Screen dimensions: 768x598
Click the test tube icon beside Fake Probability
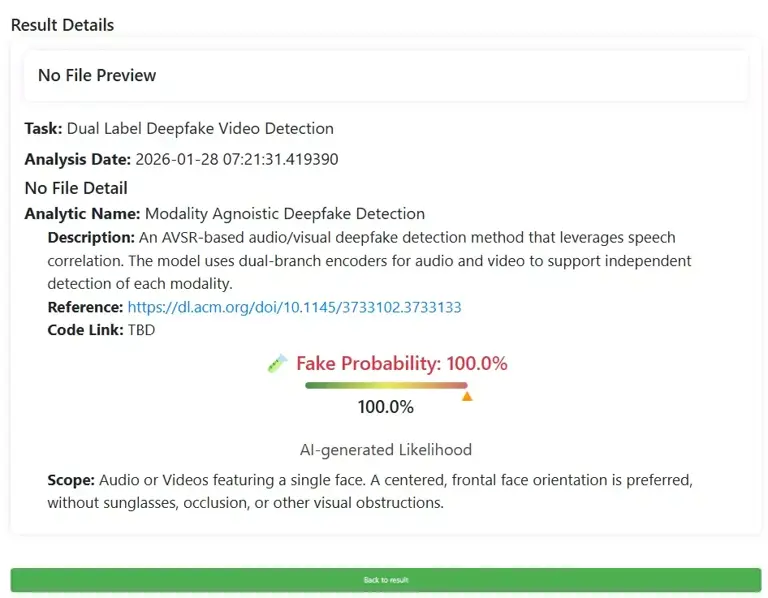click(277, 364)
